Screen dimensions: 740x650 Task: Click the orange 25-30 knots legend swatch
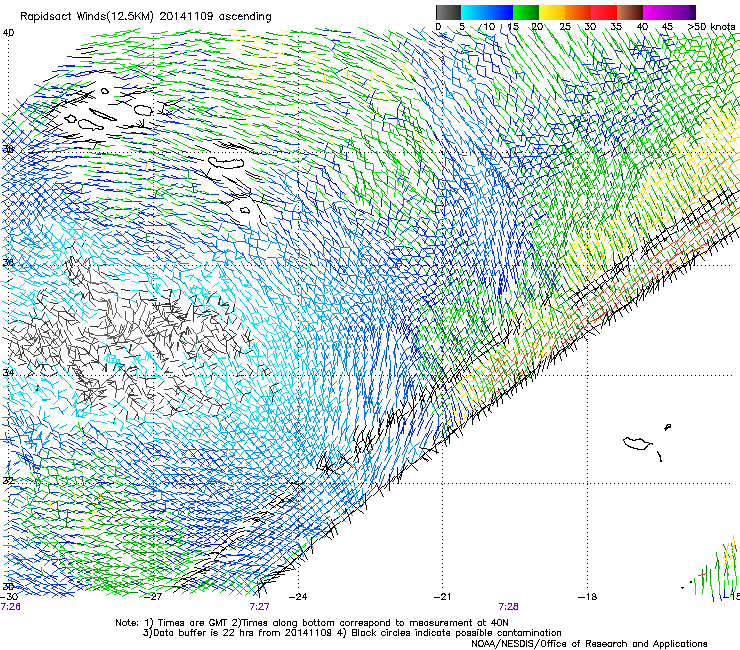(x=578, y=12)
